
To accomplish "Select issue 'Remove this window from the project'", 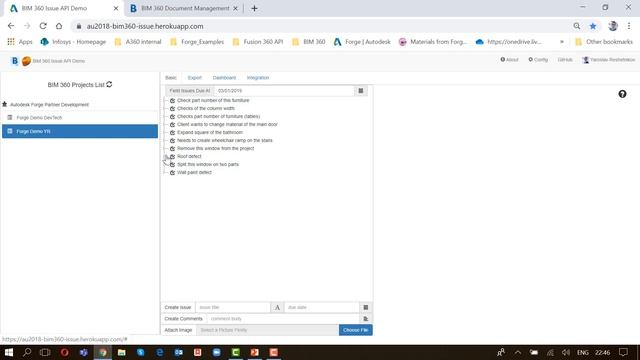I will click(216, 148).
